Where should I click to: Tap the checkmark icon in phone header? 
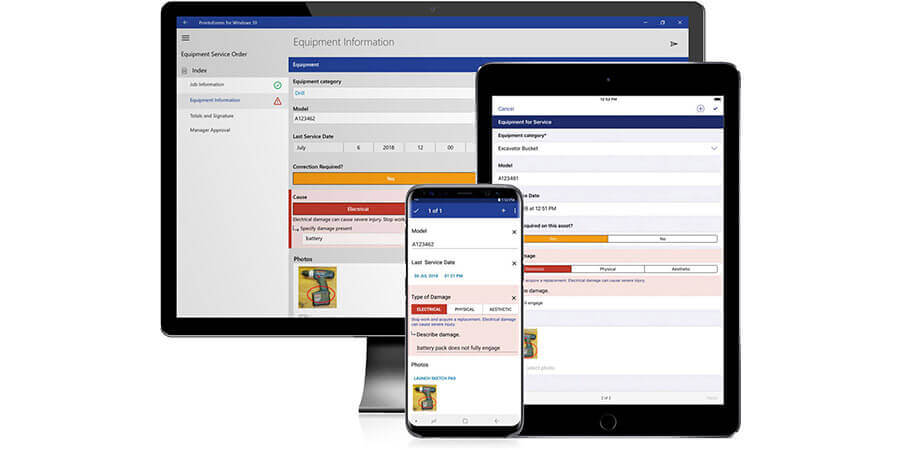click(416, 211)
